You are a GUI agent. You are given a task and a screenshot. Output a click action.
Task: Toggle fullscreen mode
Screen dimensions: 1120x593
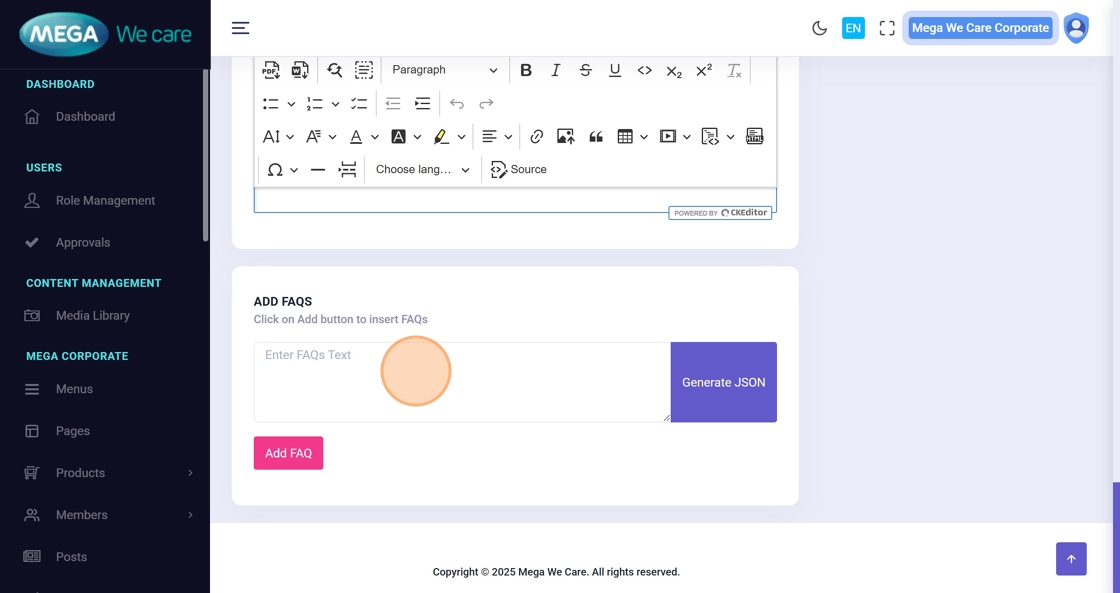(x=887, y=28)
